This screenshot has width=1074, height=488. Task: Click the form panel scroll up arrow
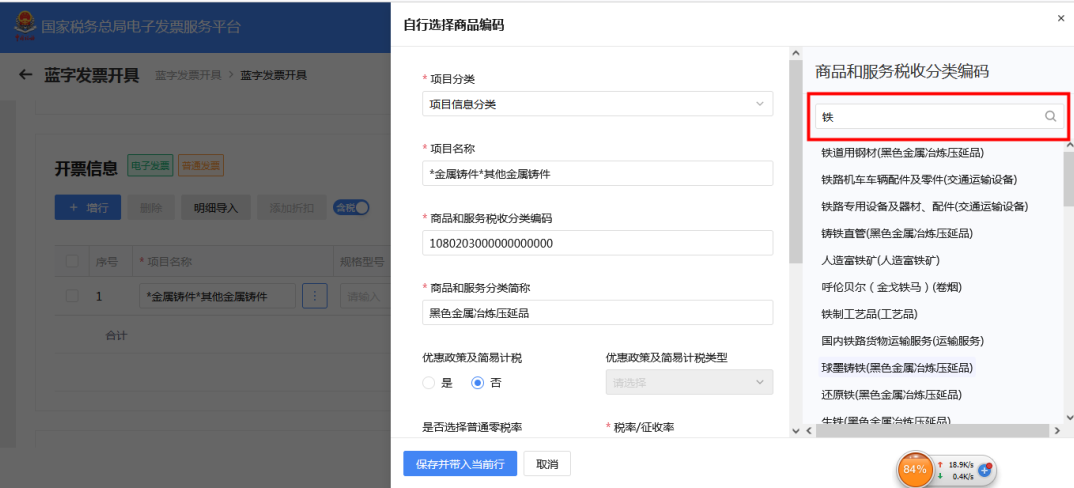795,53
